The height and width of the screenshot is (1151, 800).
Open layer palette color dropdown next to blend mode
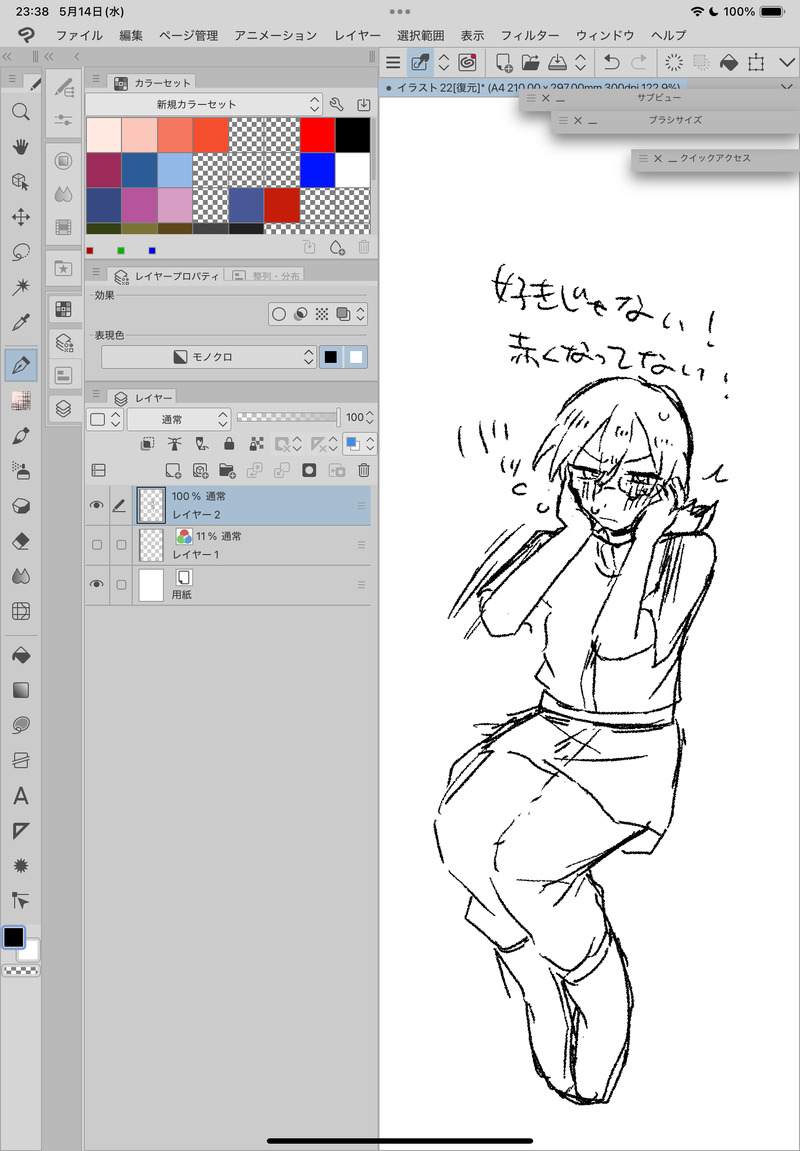(106, 419)
